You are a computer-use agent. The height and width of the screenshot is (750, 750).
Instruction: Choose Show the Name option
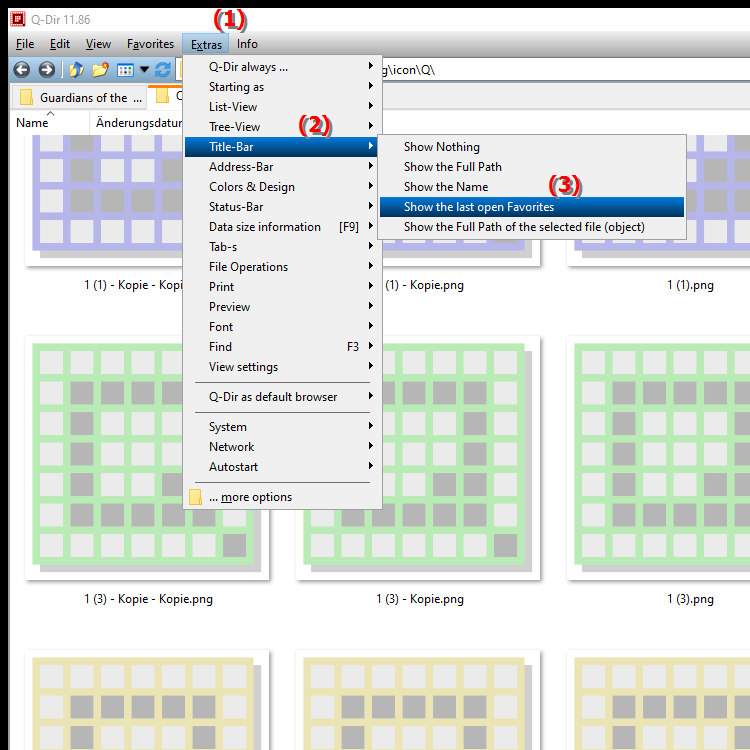(532, 187)
